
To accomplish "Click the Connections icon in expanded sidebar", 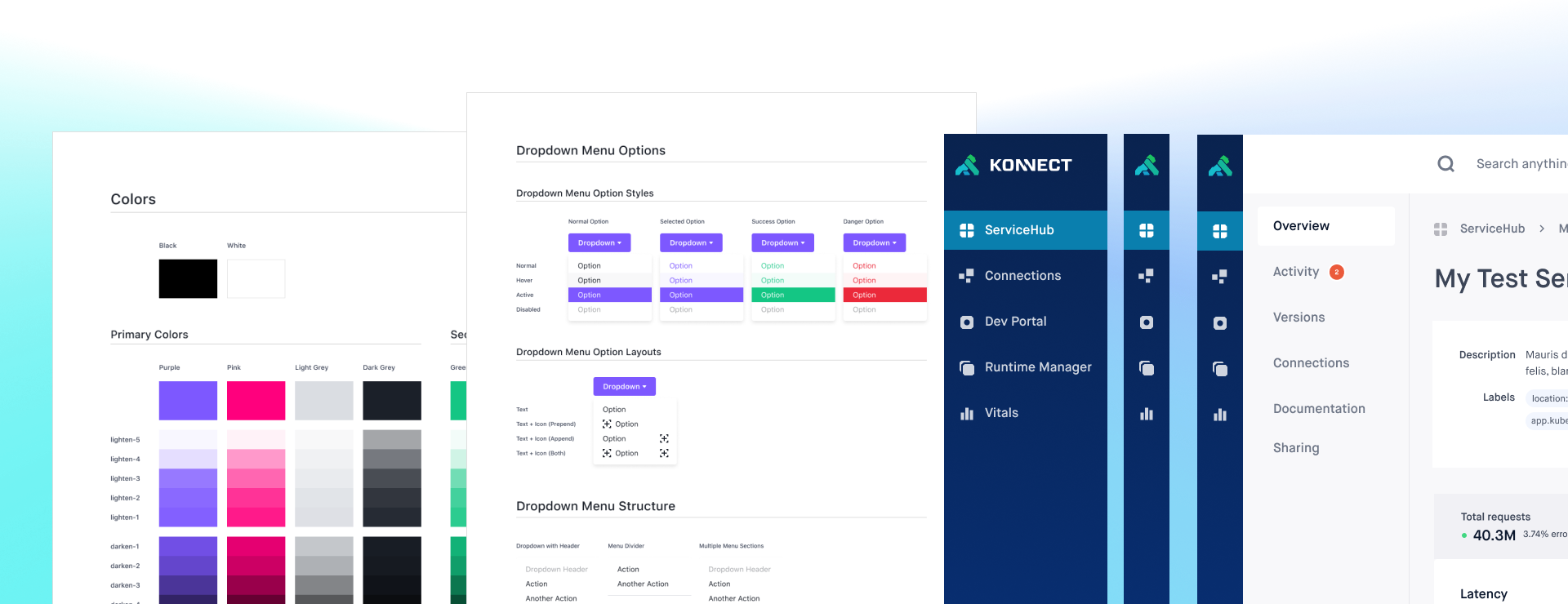I will click(966, 276).
